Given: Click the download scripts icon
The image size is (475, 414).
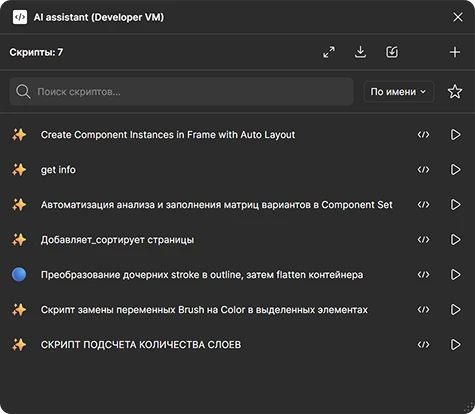Looking at the screenshot, I should [360, 52].
